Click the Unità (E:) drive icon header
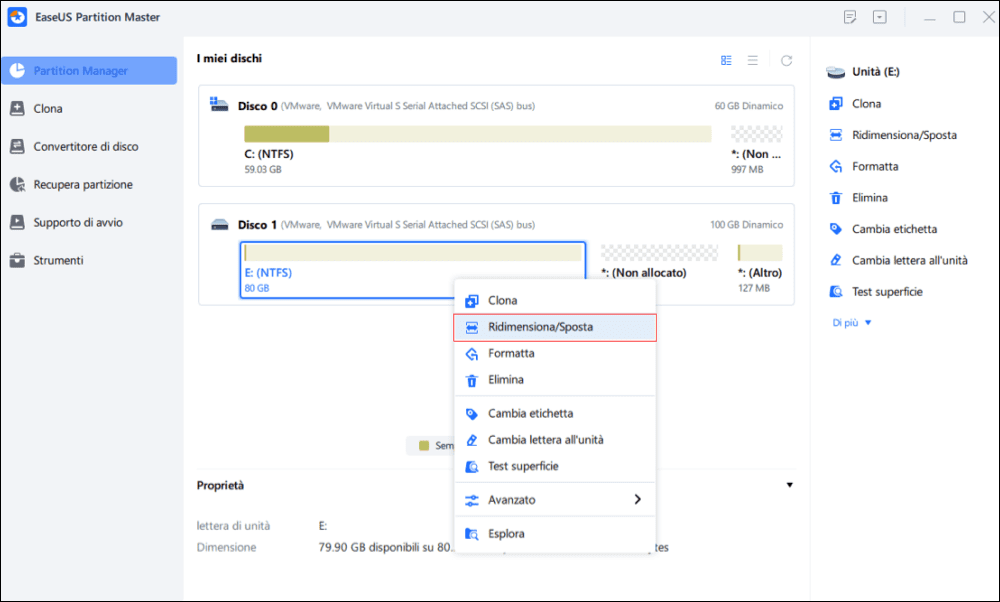 835,72
